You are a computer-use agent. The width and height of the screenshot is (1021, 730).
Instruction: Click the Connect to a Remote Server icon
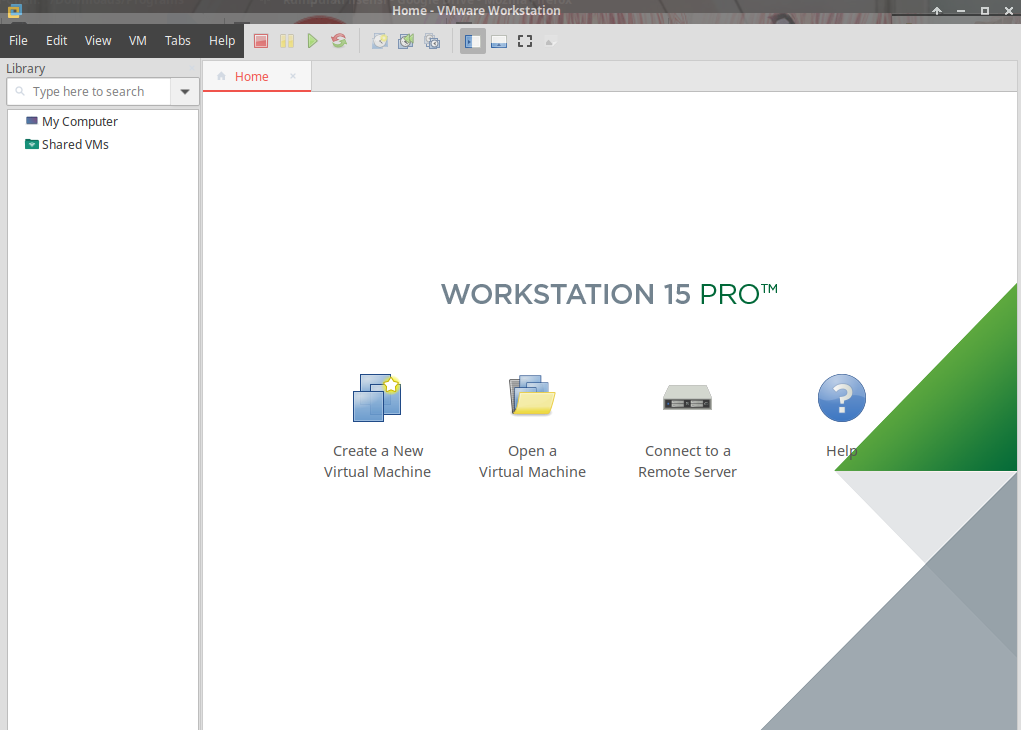pos(688,397)
